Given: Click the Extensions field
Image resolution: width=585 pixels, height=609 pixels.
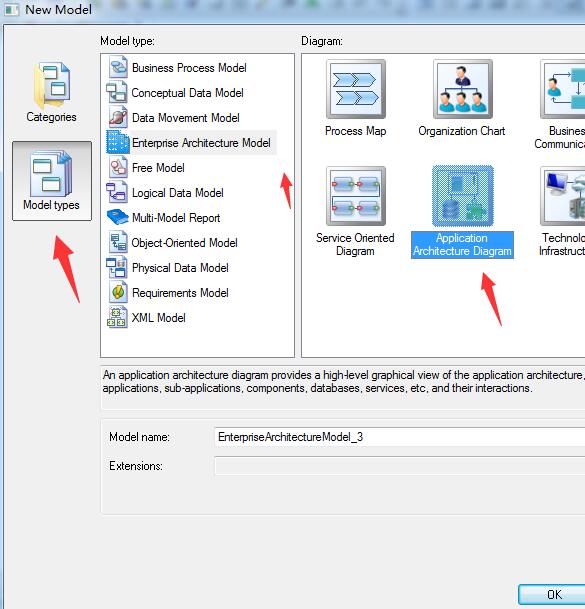Looking at the screenshot, I should (399, 466).
